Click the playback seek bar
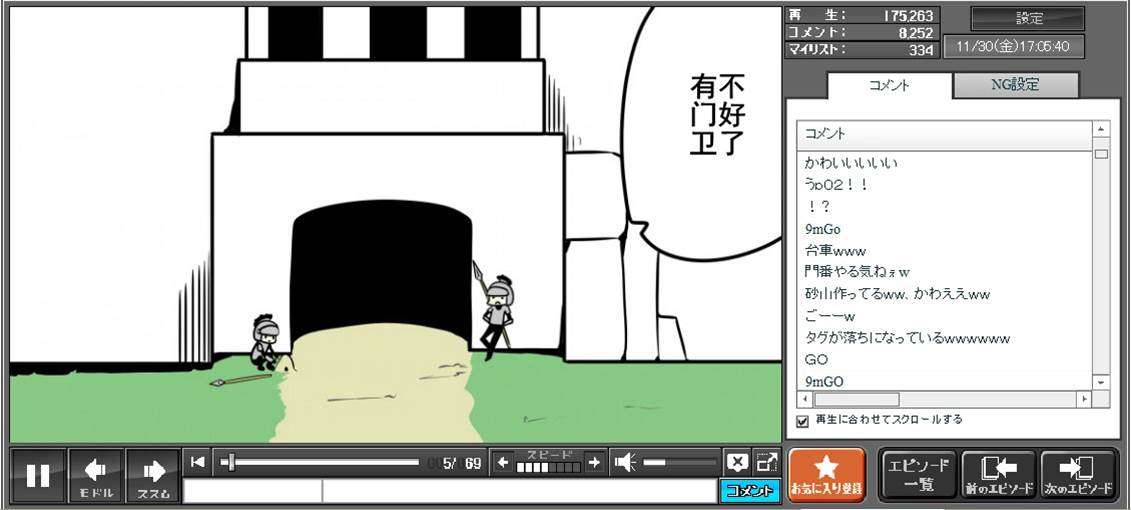1131x510 pixels. click(x=320, y=462)
